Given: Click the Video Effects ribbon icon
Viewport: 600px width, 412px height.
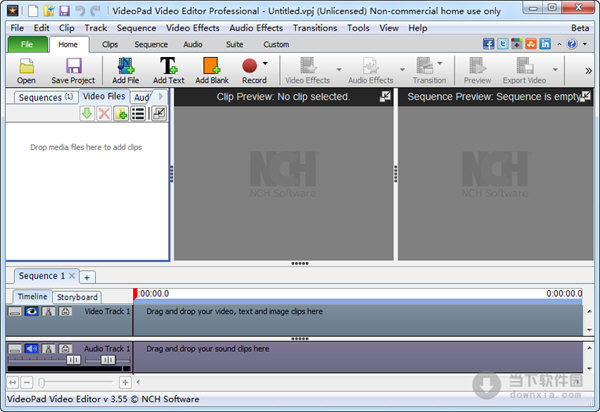Looking at the screenshot, I should pyautogui.click(x=308, y=65).
